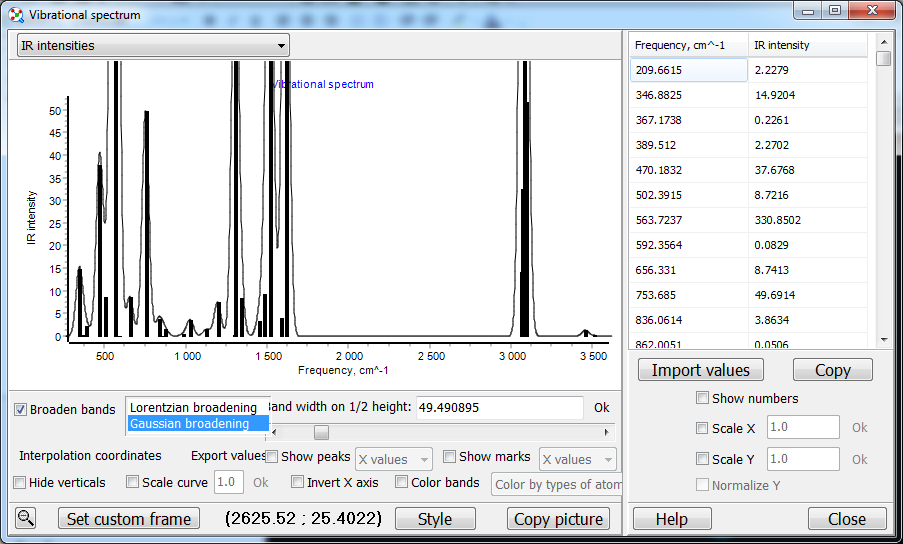Click the band width slider handle
The image size is (903, 544).
click(x=321, y=432)
